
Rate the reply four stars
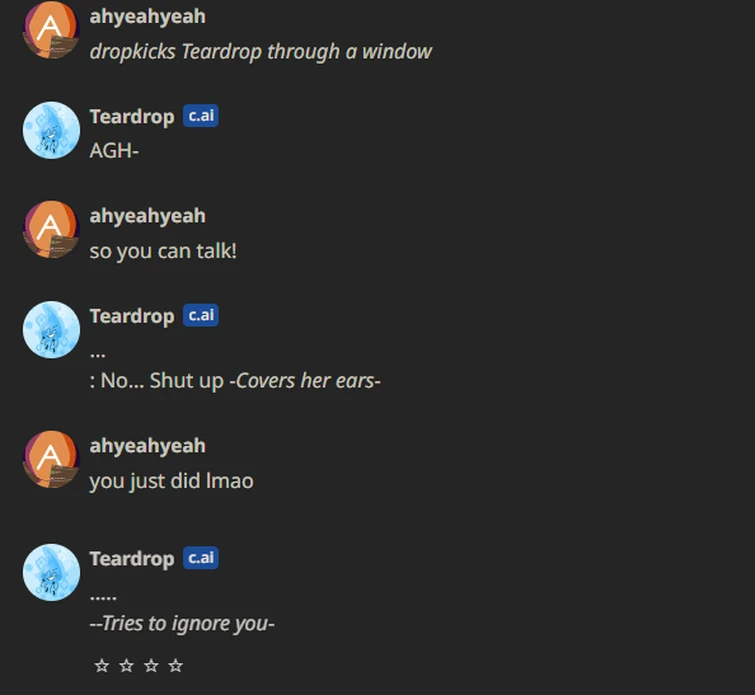click(x=176, y=666)
